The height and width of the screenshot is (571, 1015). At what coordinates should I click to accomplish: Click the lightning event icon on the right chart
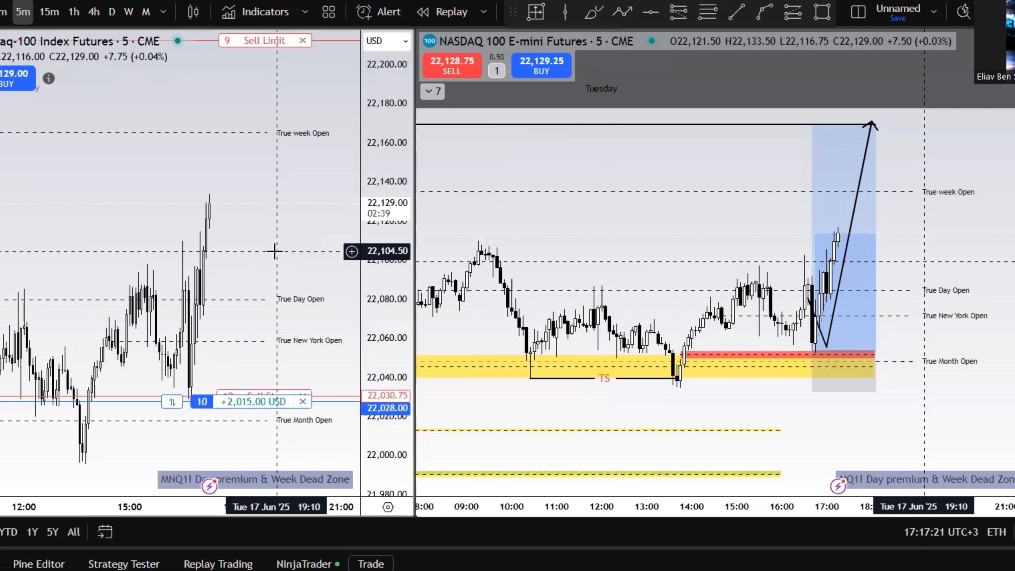[x=838, y=486]
